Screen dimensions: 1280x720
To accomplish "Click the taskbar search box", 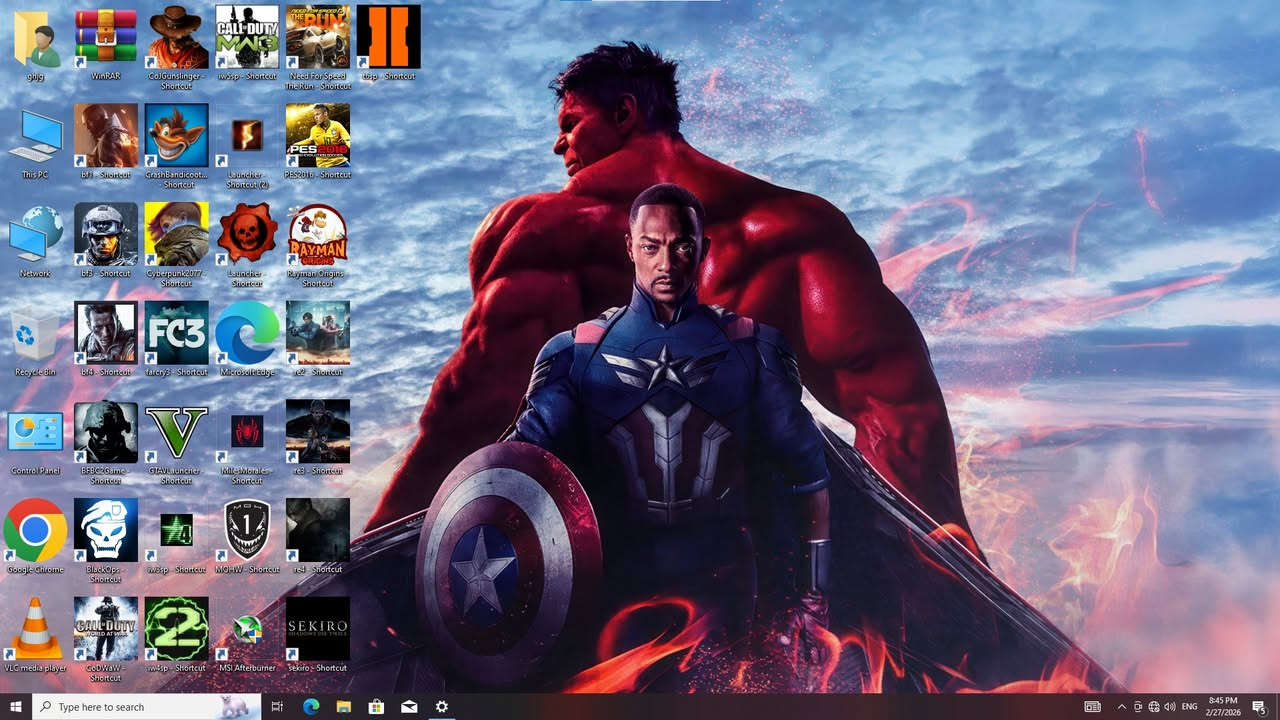I will point(147,707).
